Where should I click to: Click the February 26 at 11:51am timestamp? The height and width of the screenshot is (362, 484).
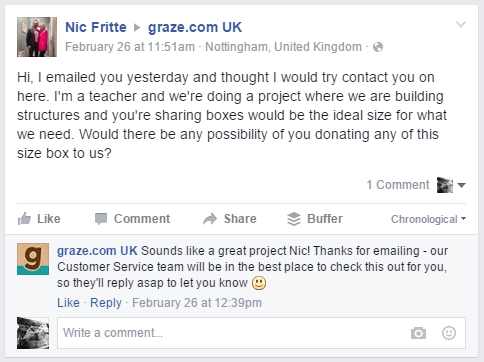click(130, 47)
